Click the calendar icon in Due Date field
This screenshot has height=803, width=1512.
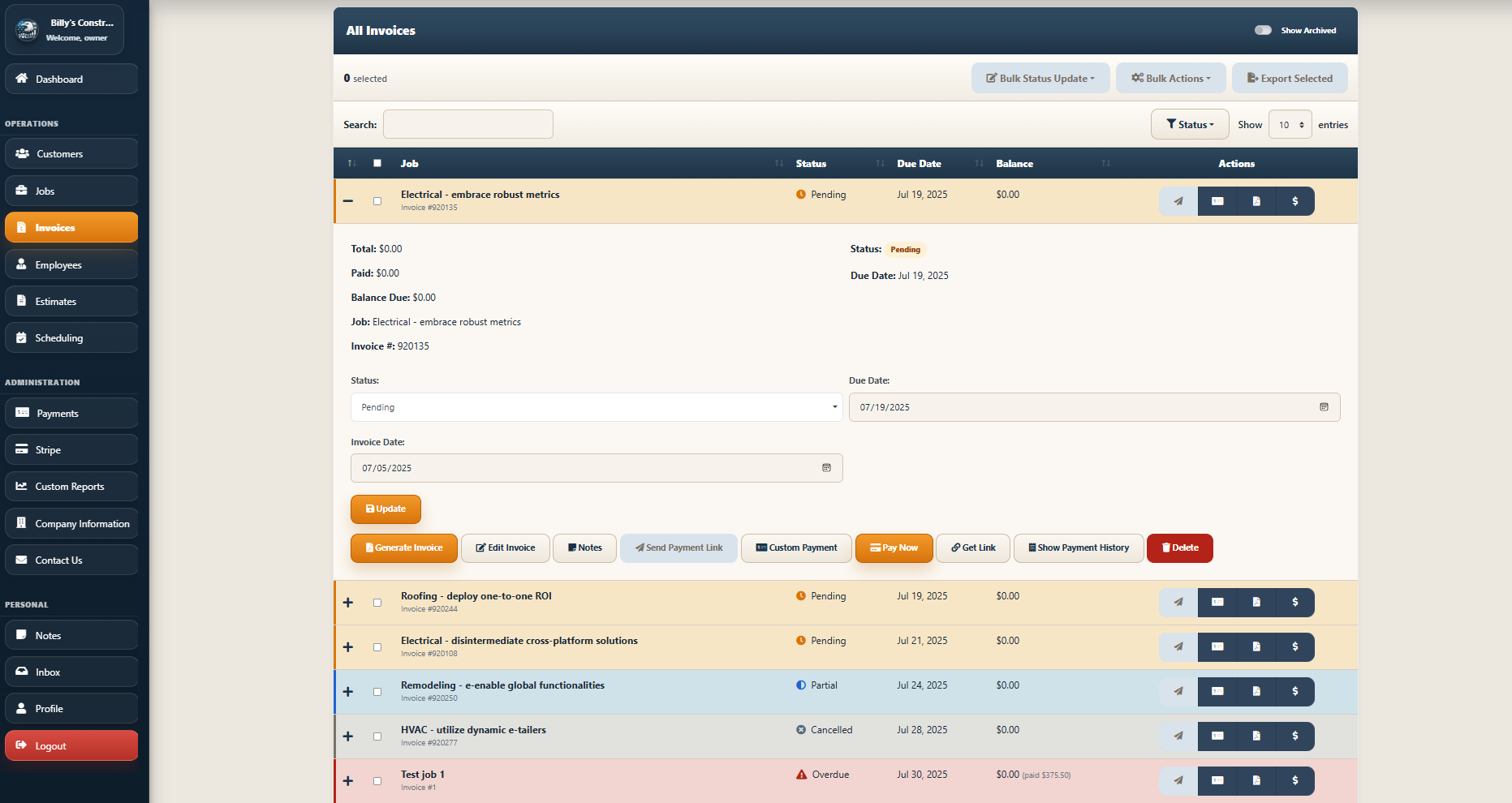click(x=1324, y=407)
